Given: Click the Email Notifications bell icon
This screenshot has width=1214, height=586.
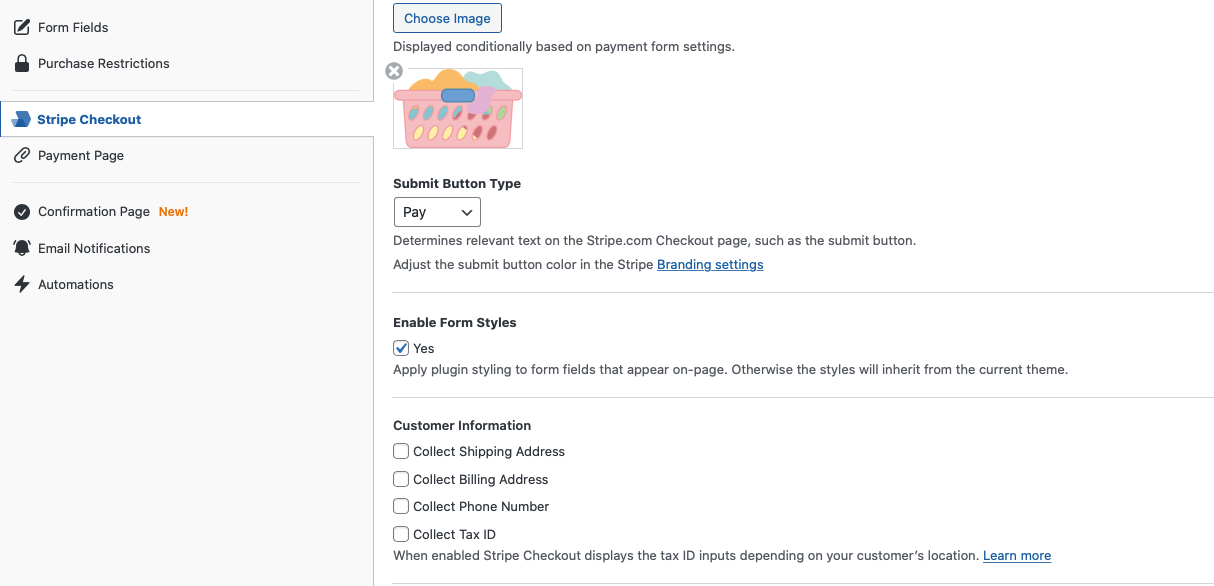Looking at the screenshot, I should point(21,248).
